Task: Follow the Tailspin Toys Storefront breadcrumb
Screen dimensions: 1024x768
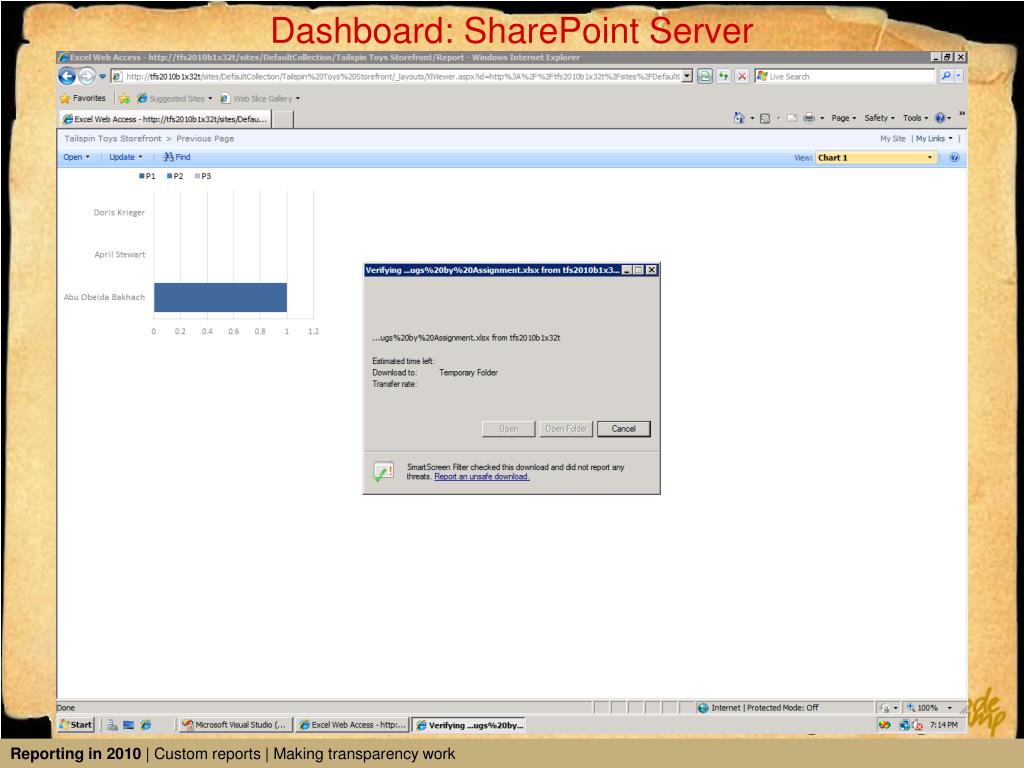Action: pyautogui.click(x=112, y=138)
